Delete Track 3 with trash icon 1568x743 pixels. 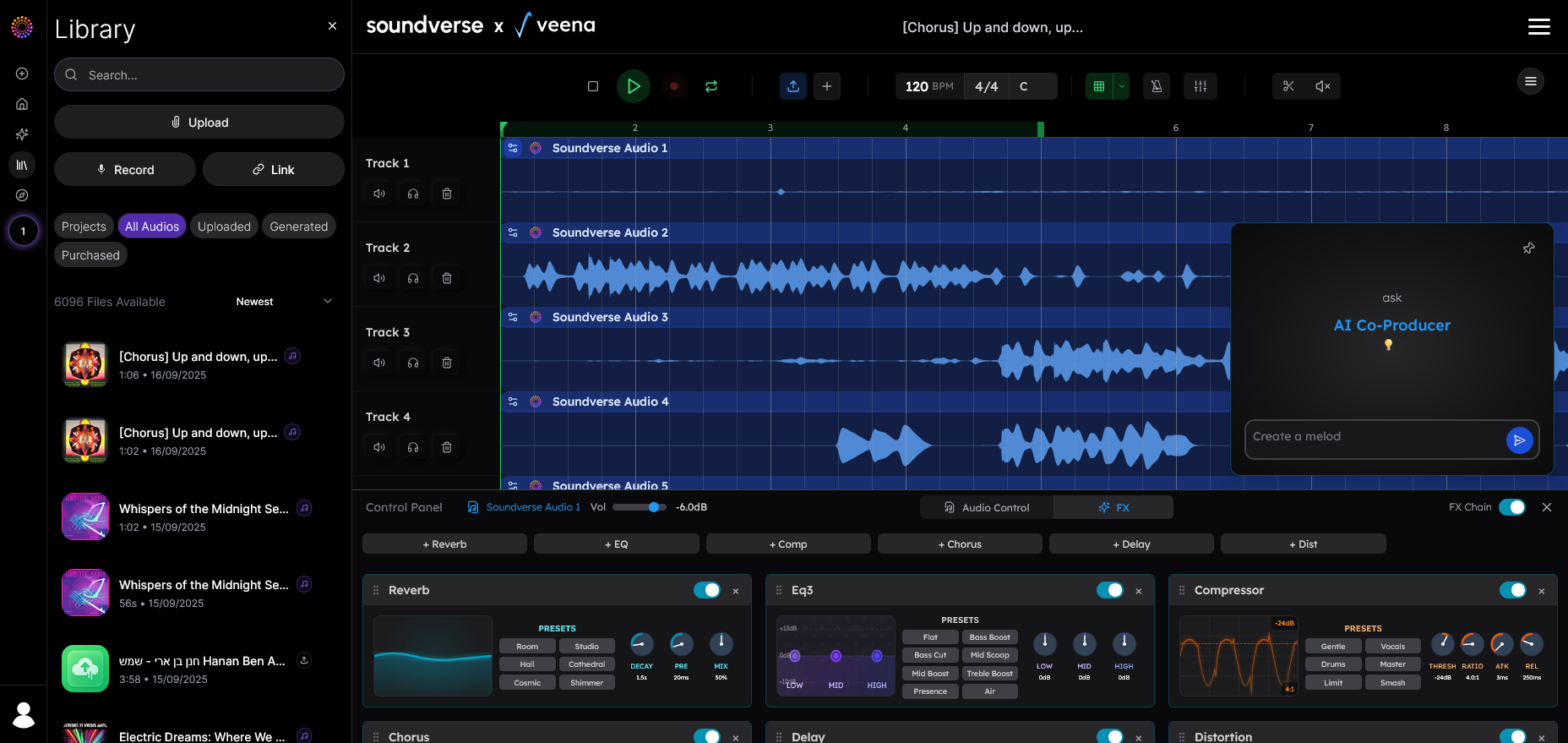pos(447,363)
